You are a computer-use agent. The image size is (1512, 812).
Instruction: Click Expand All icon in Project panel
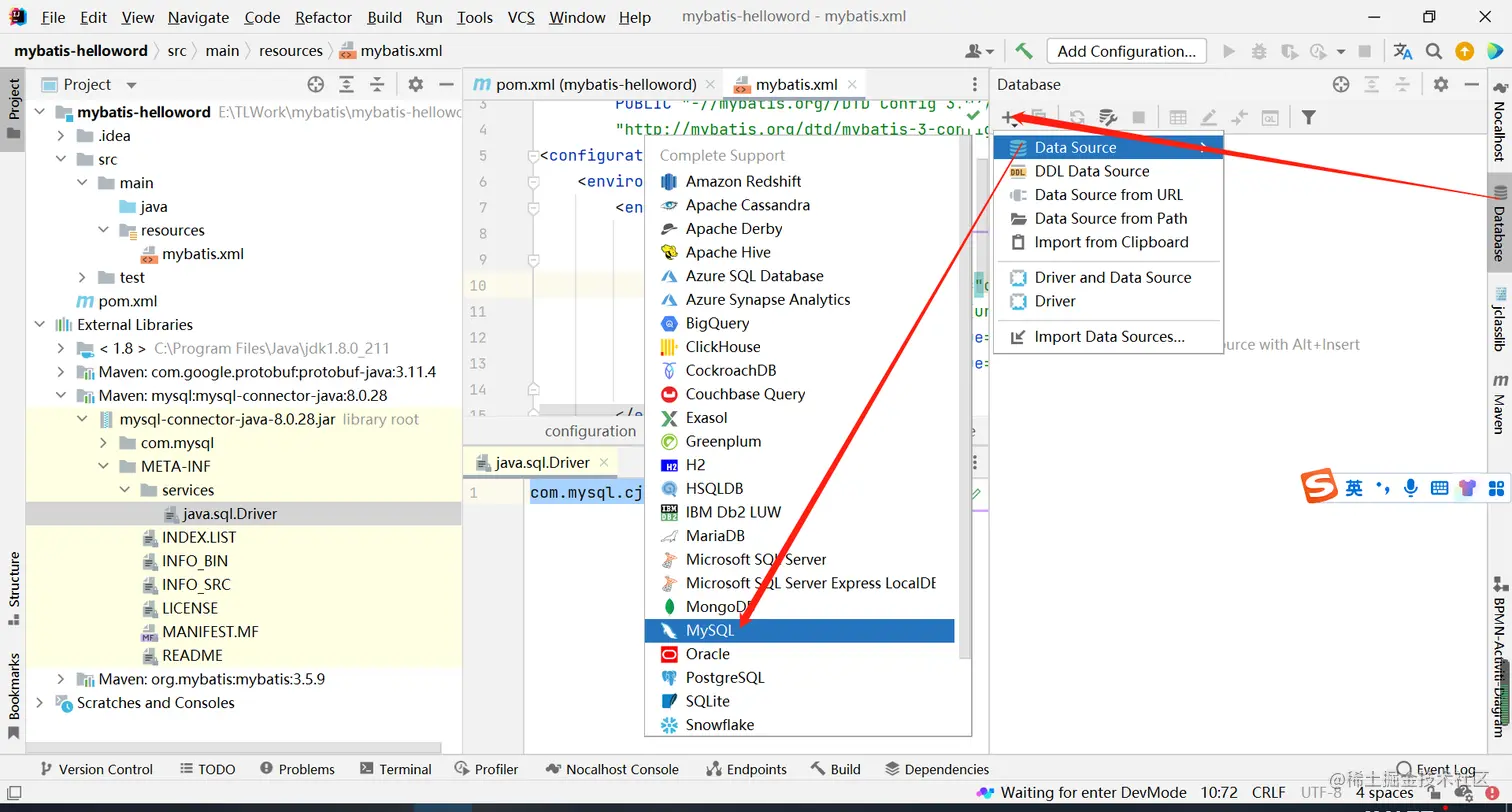click(x=346, y=85)
